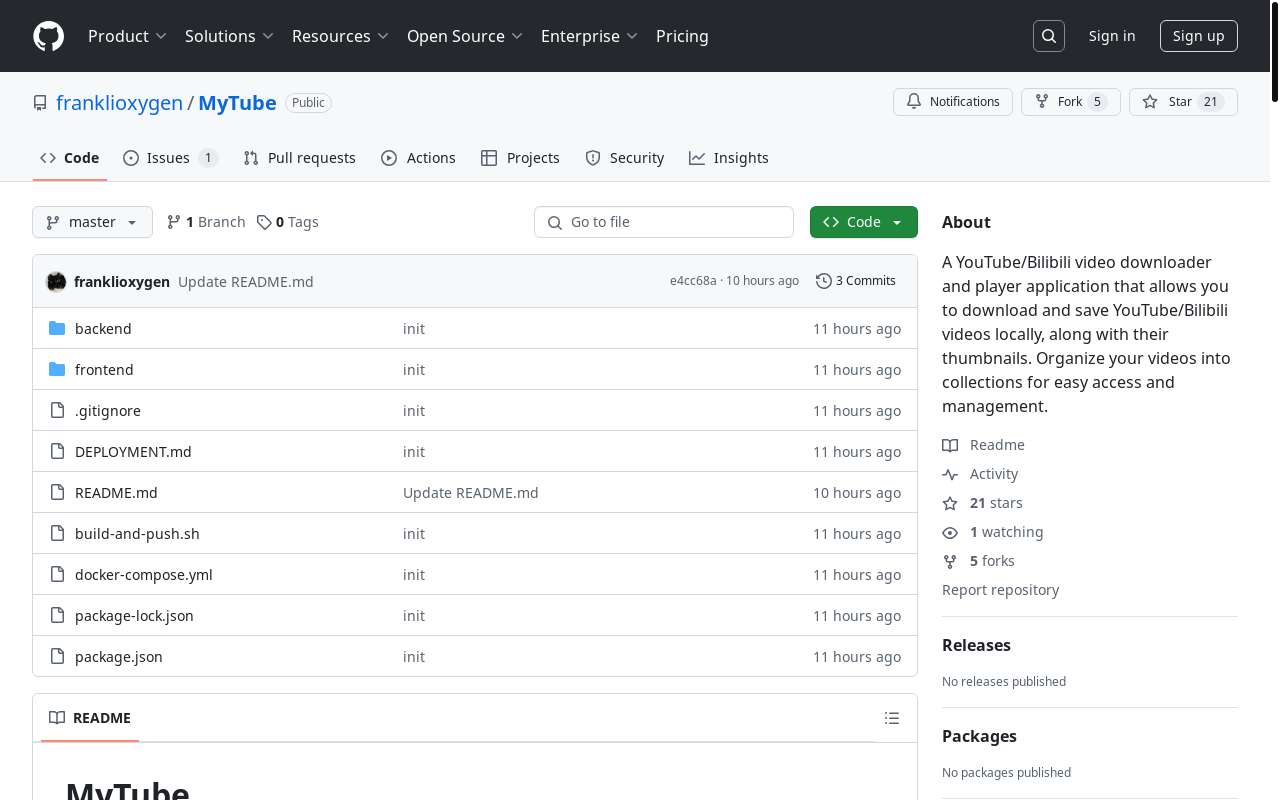
Task: Open the docker-compose.yml file
Action: pos(143,575)
